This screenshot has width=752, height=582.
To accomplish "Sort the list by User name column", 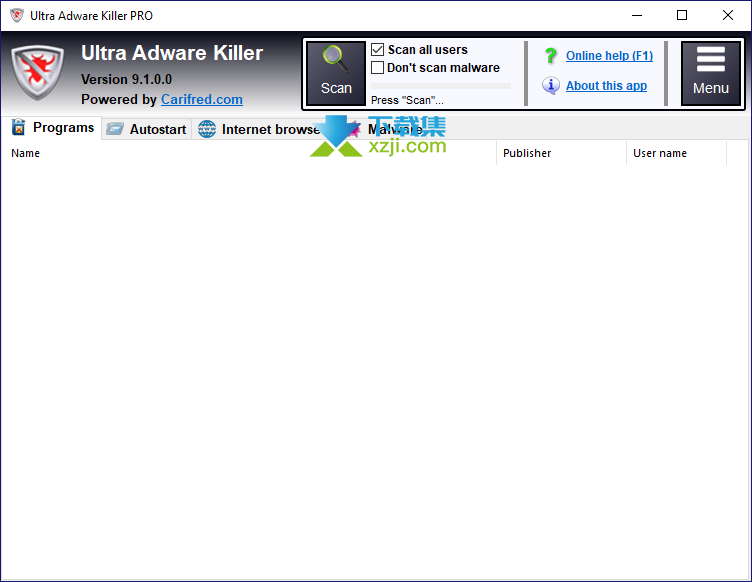I will (x=677, y=153).
